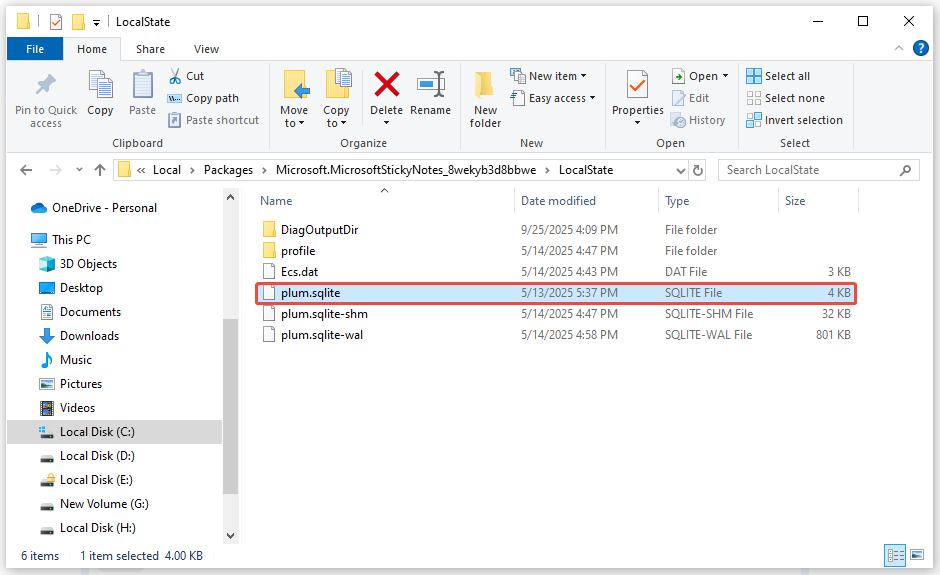
Task: Click the Back navigation arrow
Action: tap(26, 170)
